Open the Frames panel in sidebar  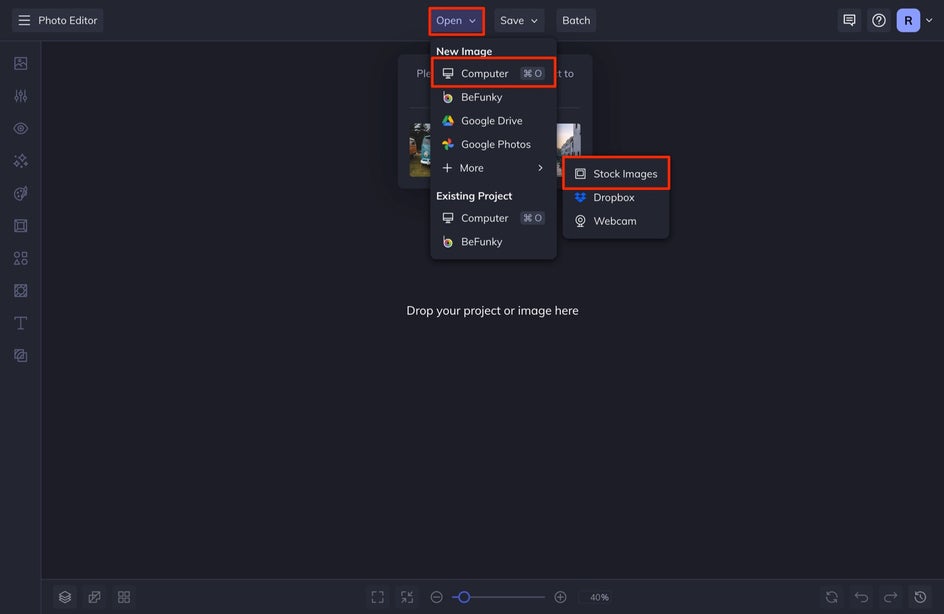20,226
